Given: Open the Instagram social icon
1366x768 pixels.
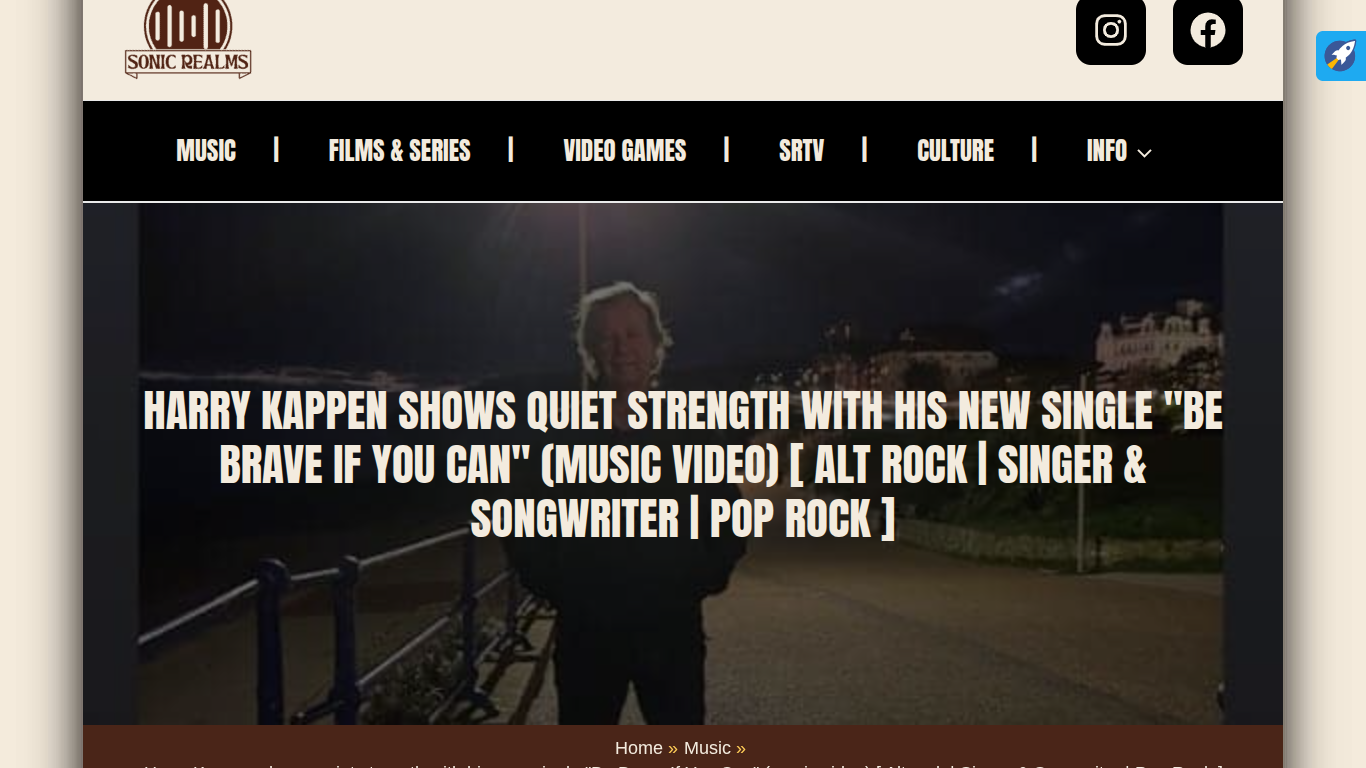Looking at the screenshot, I should (1111, 30).
